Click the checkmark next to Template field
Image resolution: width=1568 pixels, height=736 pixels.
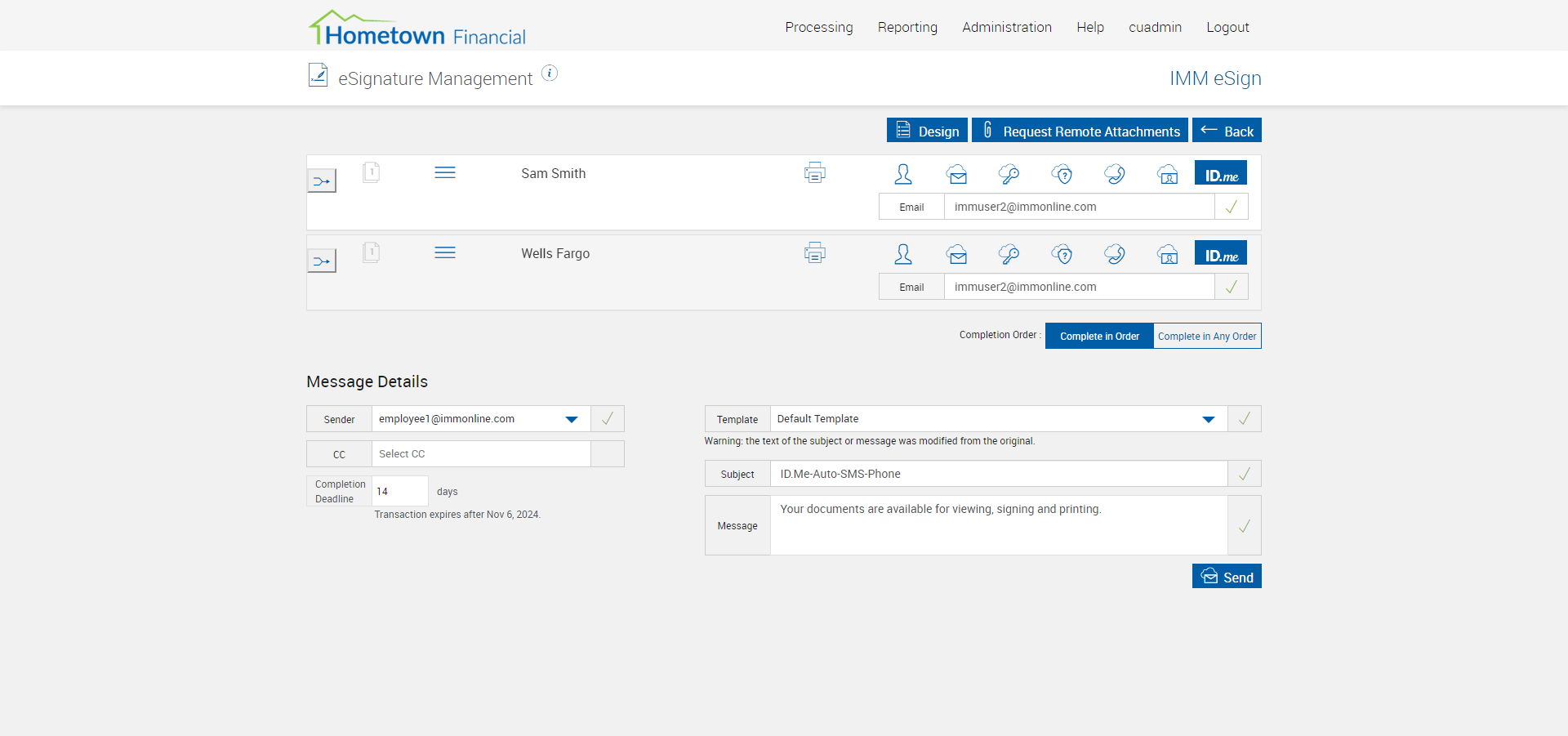(x=1245, y=418)
